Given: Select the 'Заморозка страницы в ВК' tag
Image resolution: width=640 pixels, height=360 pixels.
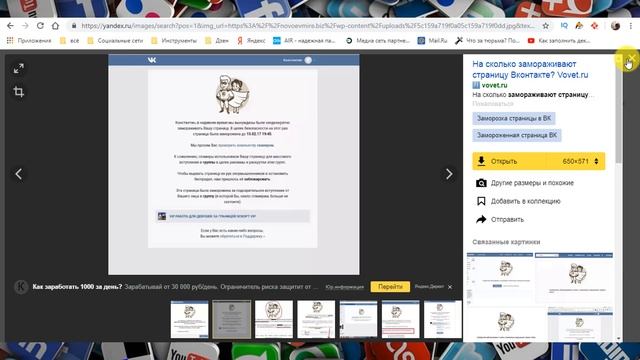Looking at the screenshot, I should 514,118.
